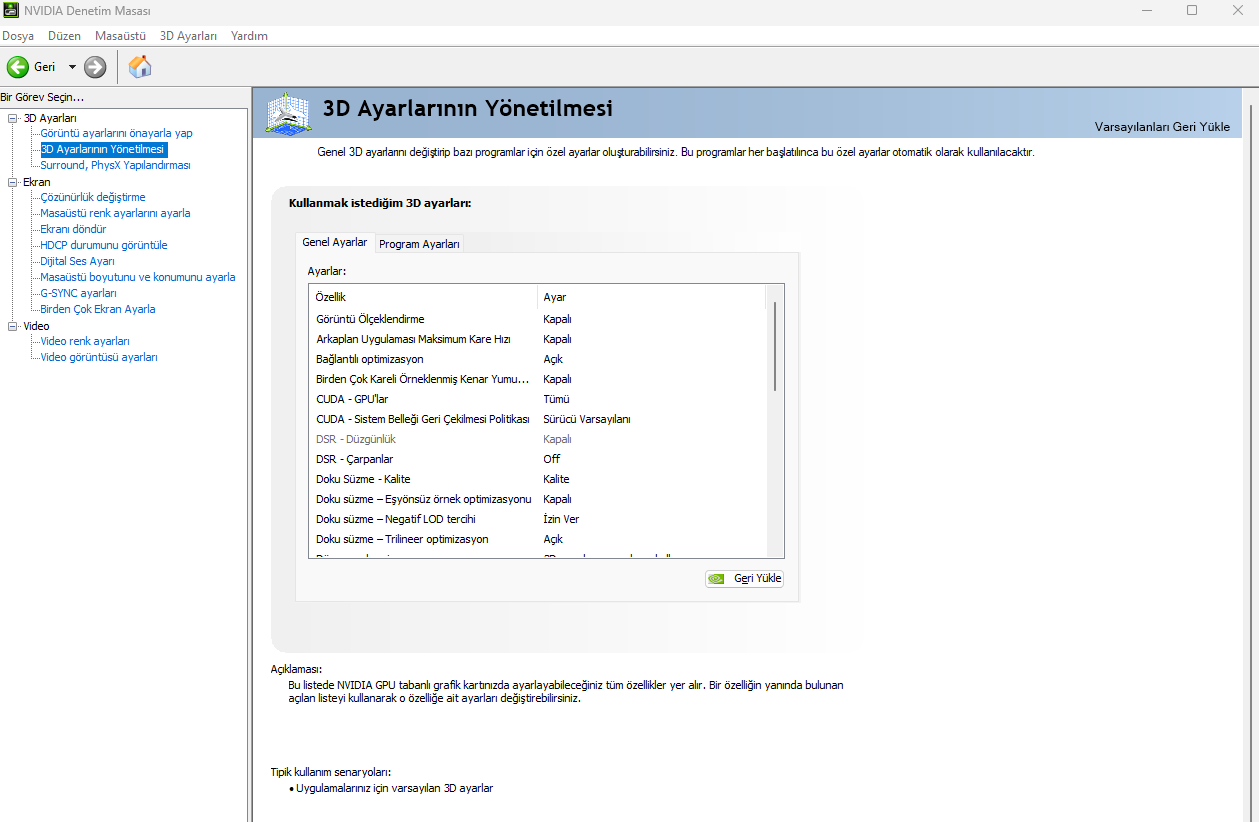This screenshot has width=1259, height=822.
Task: Open Surround, PhysX Yapılandırması
Action: [115, 165]
